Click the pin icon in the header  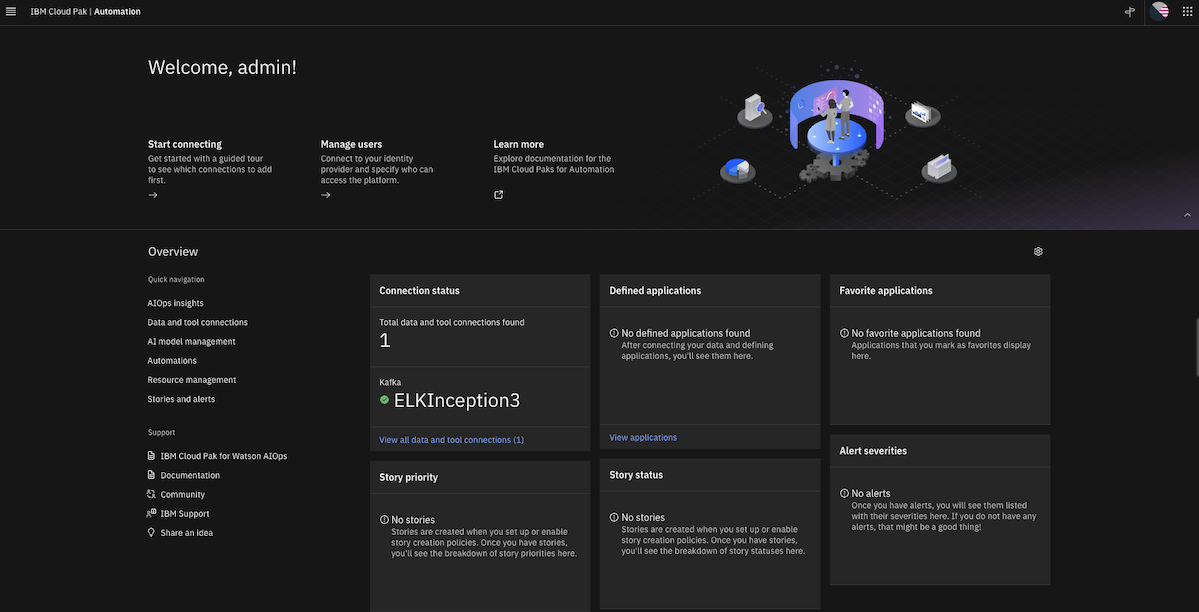click(1130, 12)
